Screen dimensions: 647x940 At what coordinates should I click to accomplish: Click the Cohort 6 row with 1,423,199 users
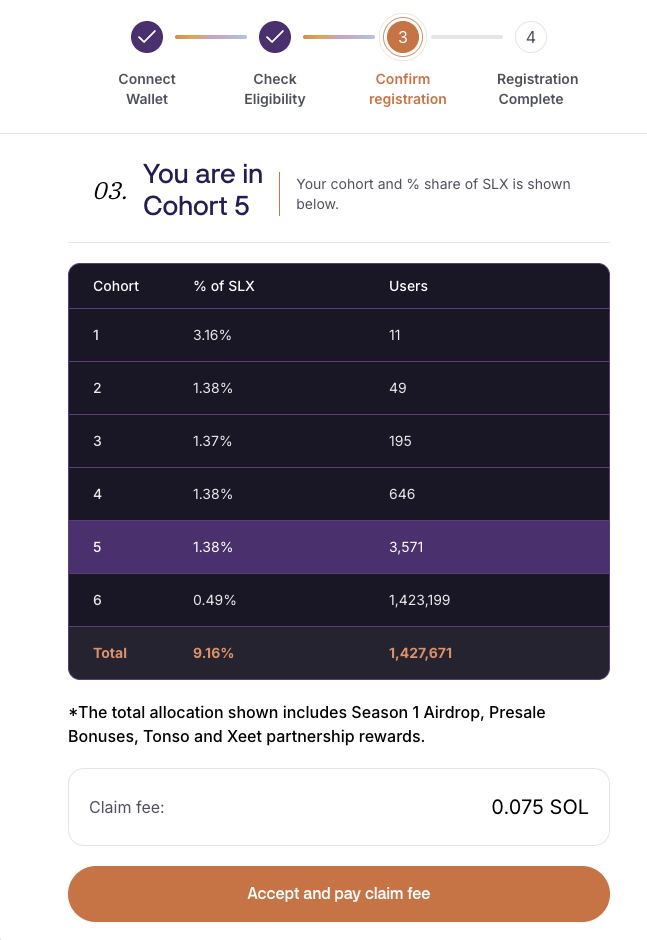click(338, 600)
